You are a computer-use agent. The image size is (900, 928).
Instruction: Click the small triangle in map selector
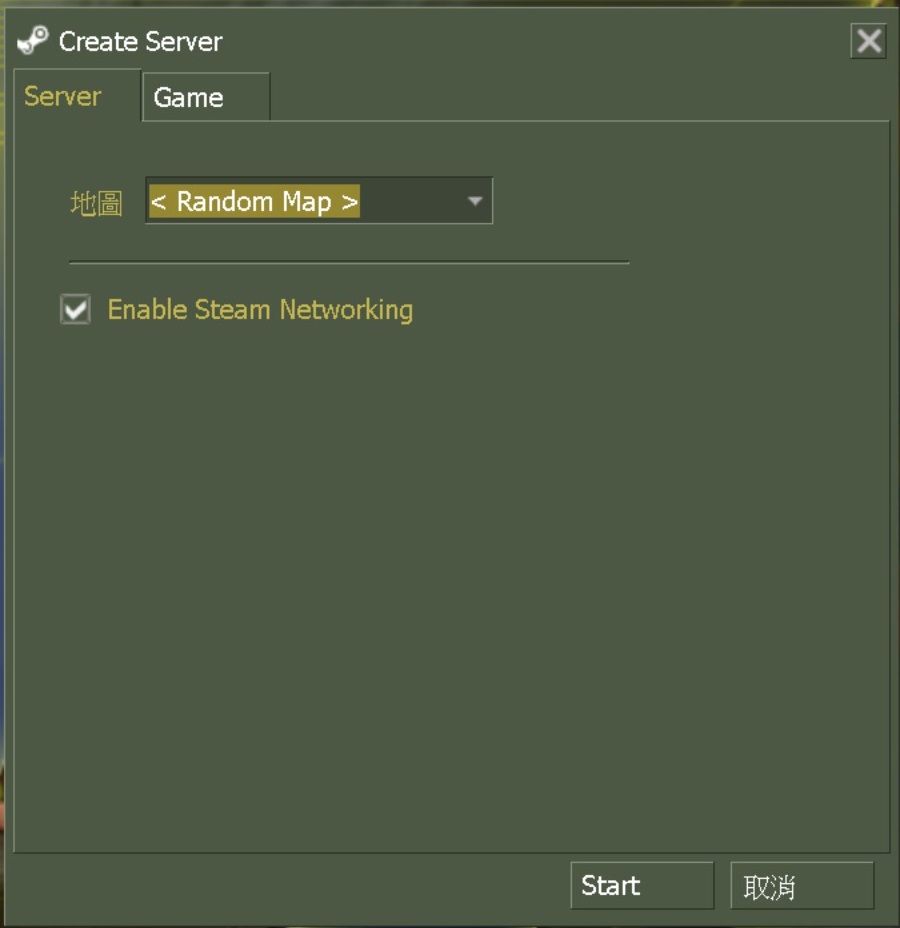(x=475, y=201)
